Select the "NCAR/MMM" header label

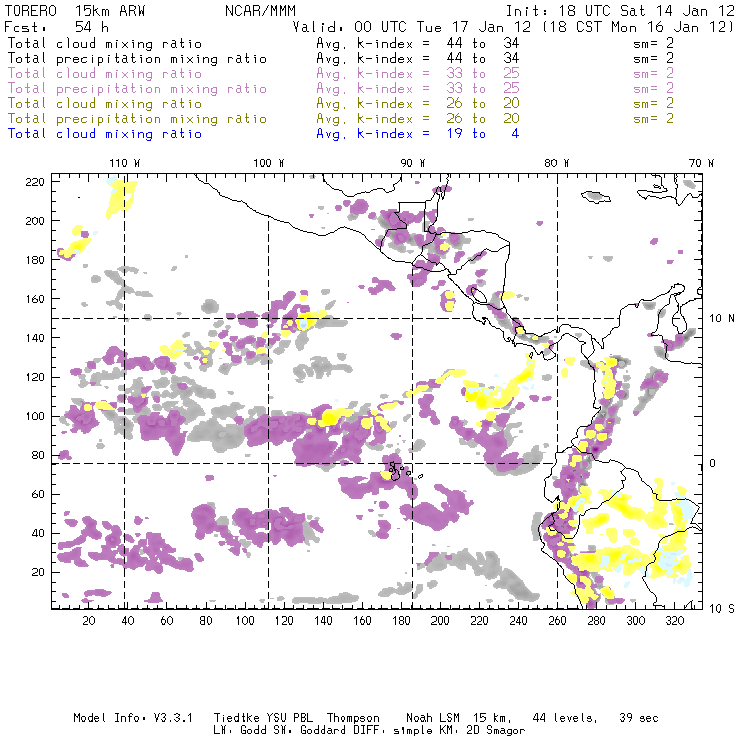pos(260,11)
